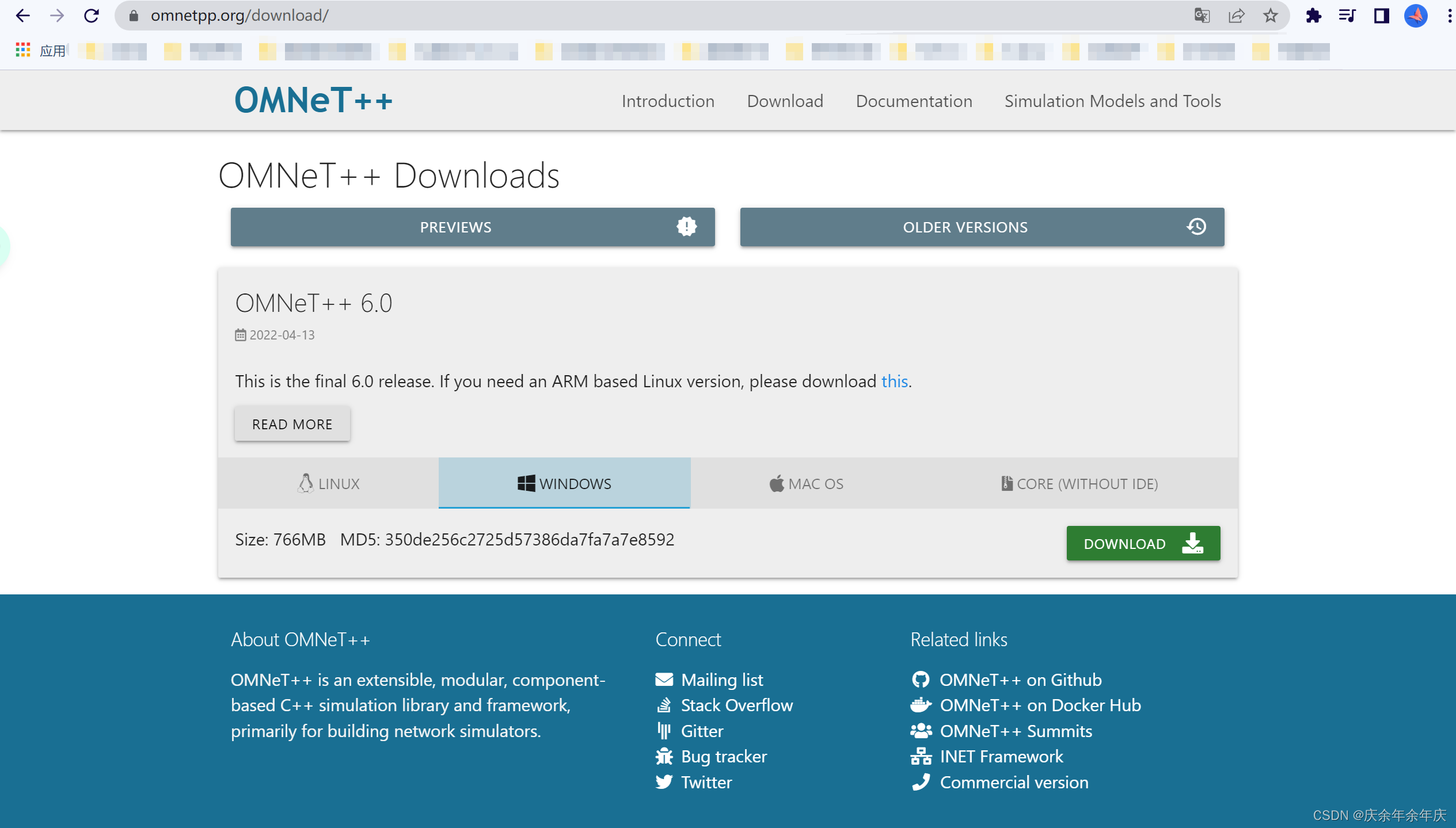Open the Documentation menu item

point(914,101)
